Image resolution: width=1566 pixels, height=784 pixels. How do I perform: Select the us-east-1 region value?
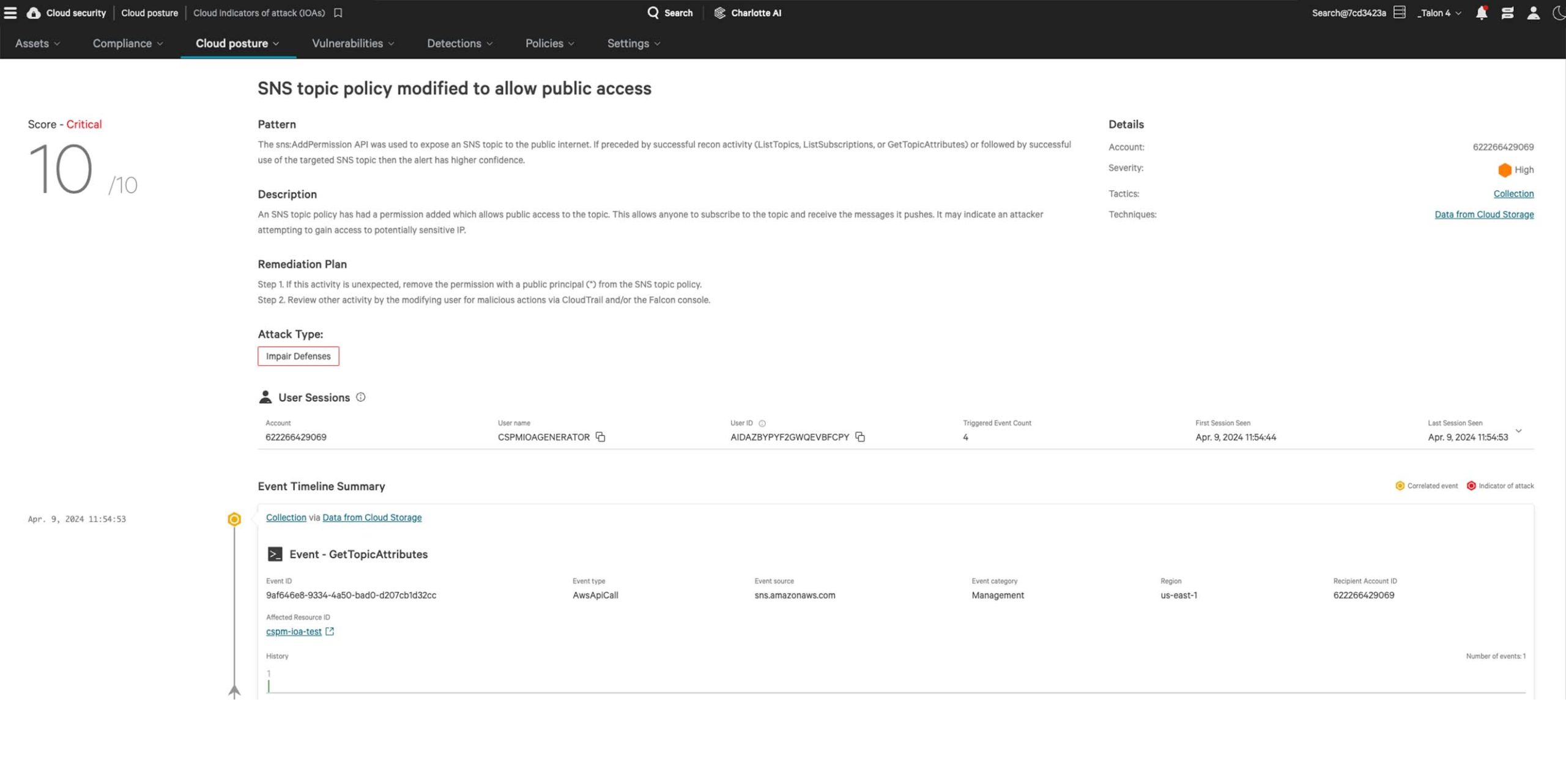point(1179,595)
